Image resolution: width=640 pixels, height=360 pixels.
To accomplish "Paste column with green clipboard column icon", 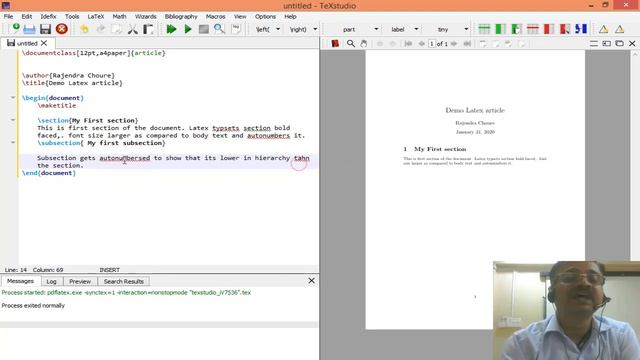I will coord(516,29).
